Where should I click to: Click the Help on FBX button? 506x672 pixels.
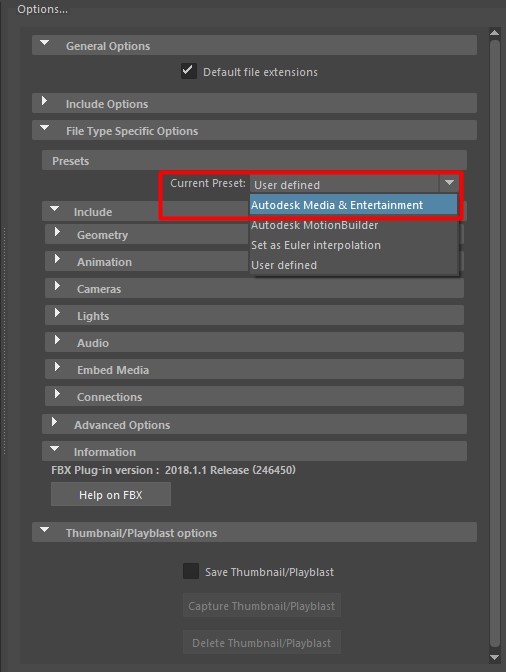point(111,494)
